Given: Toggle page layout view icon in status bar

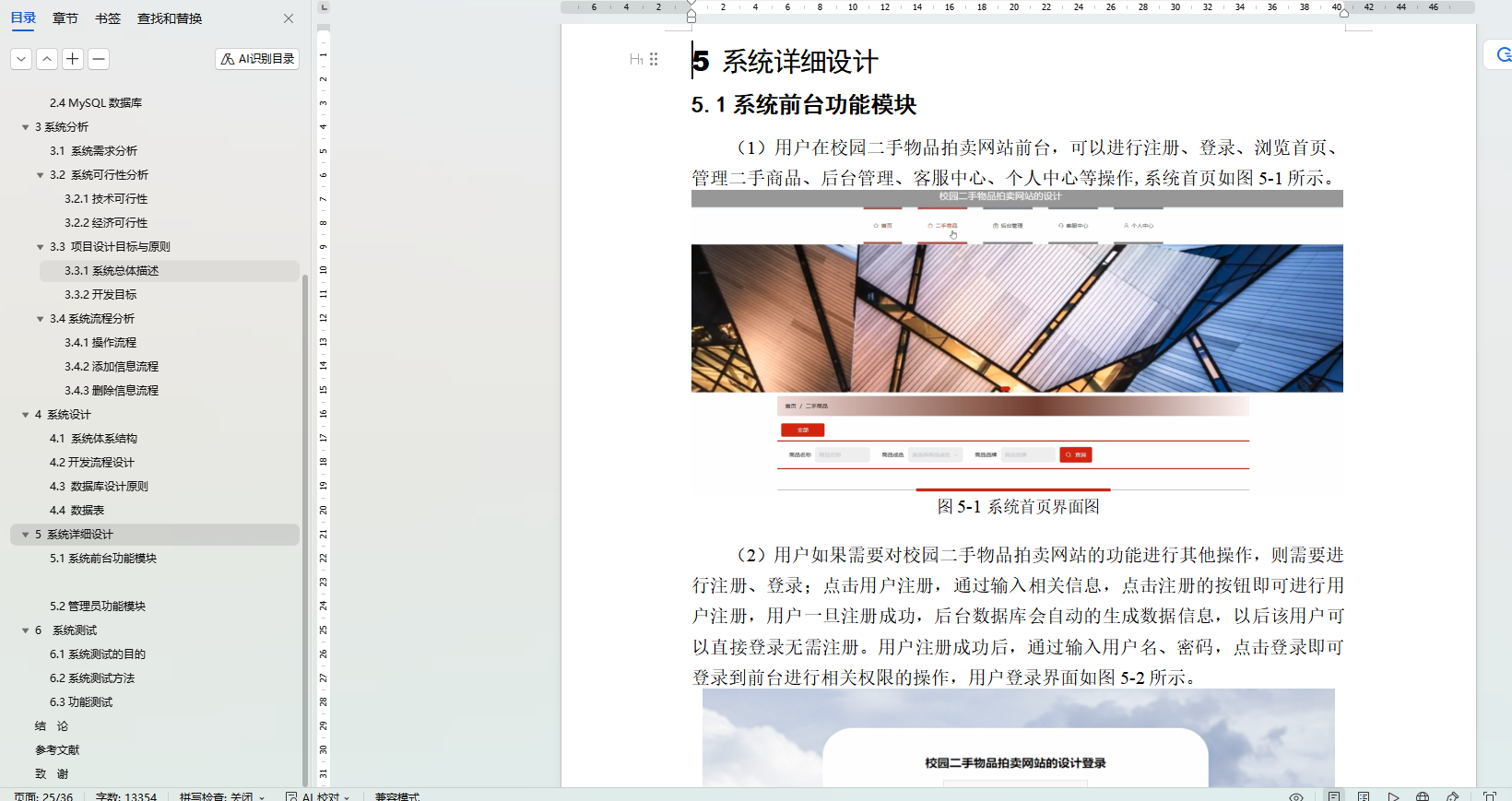Looking at the screenshot, I should coord(1334,796).
